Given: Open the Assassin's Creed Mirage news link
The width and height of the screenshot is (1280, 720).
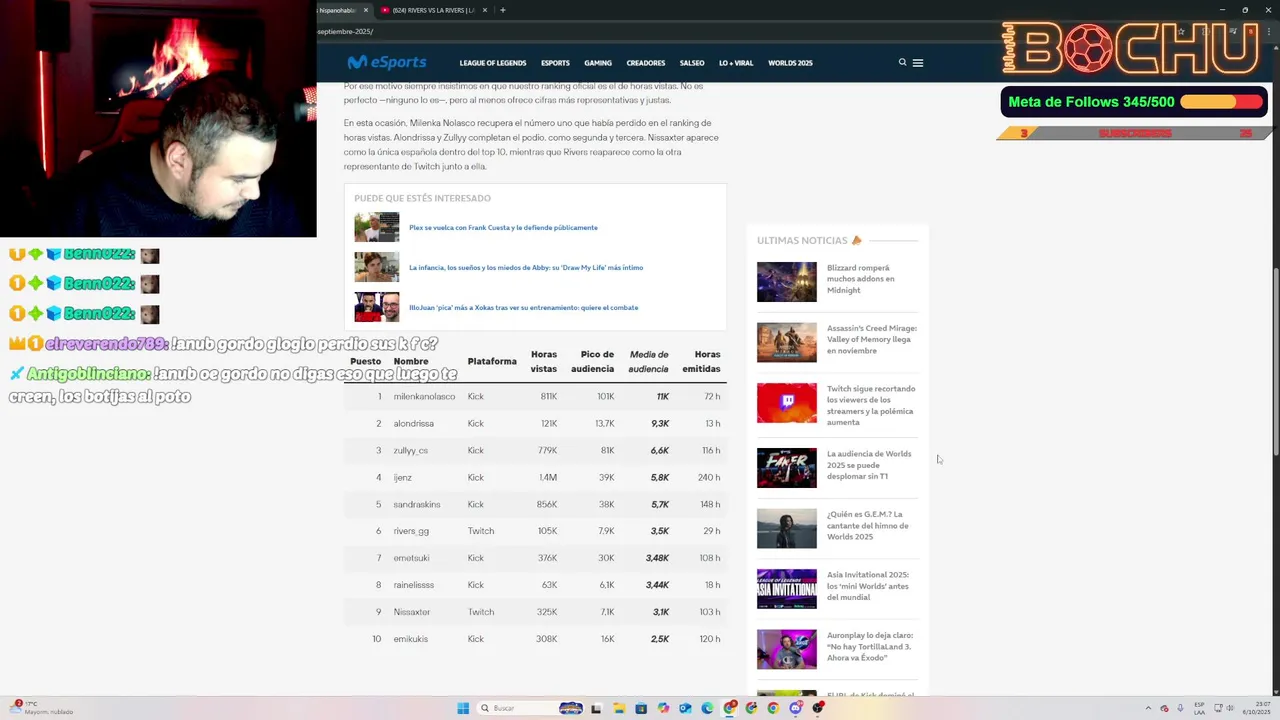Looking at the screenshot, I should (872, 339).
